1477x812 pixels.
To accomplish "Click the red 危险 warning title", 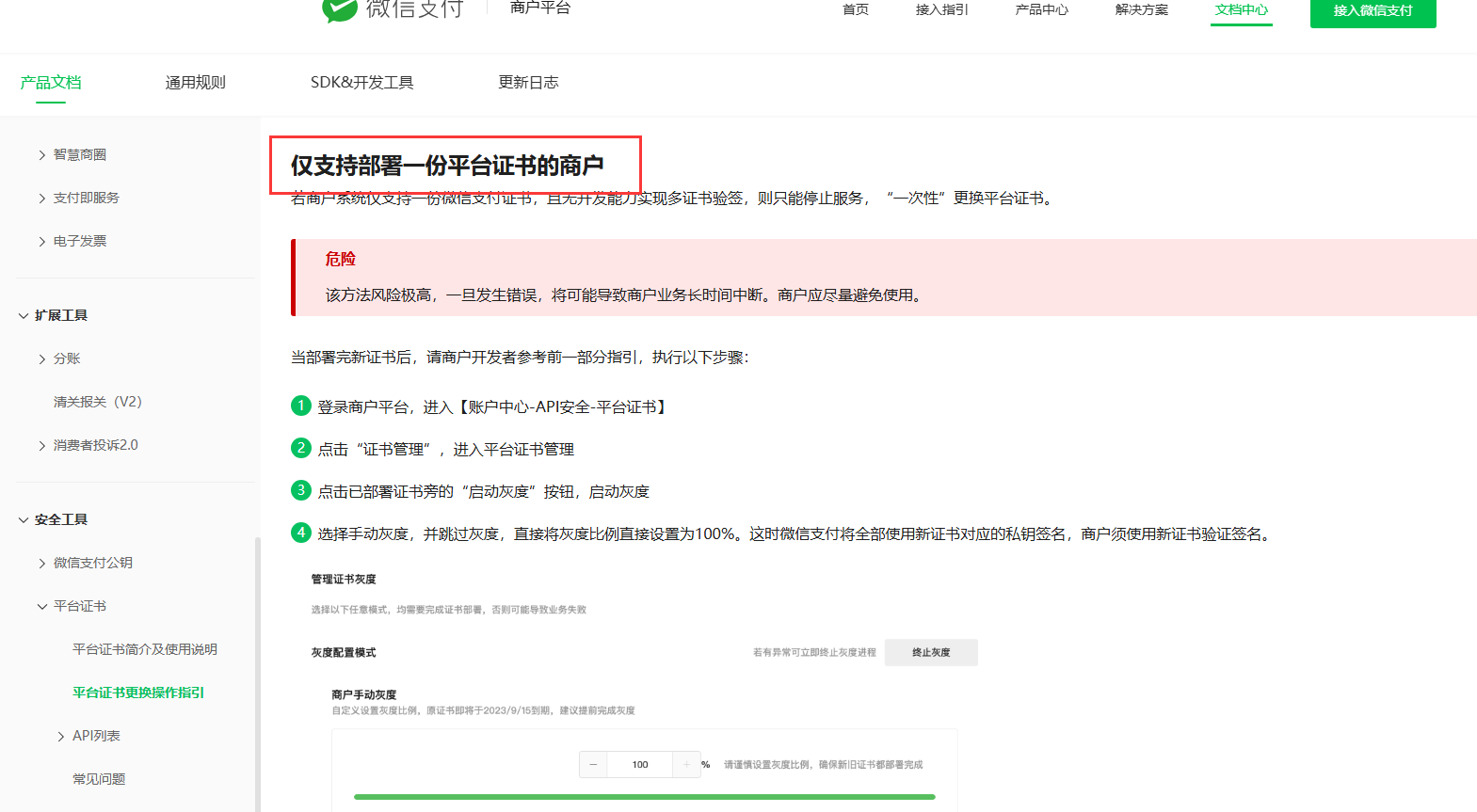I will [x=341, y=259].
